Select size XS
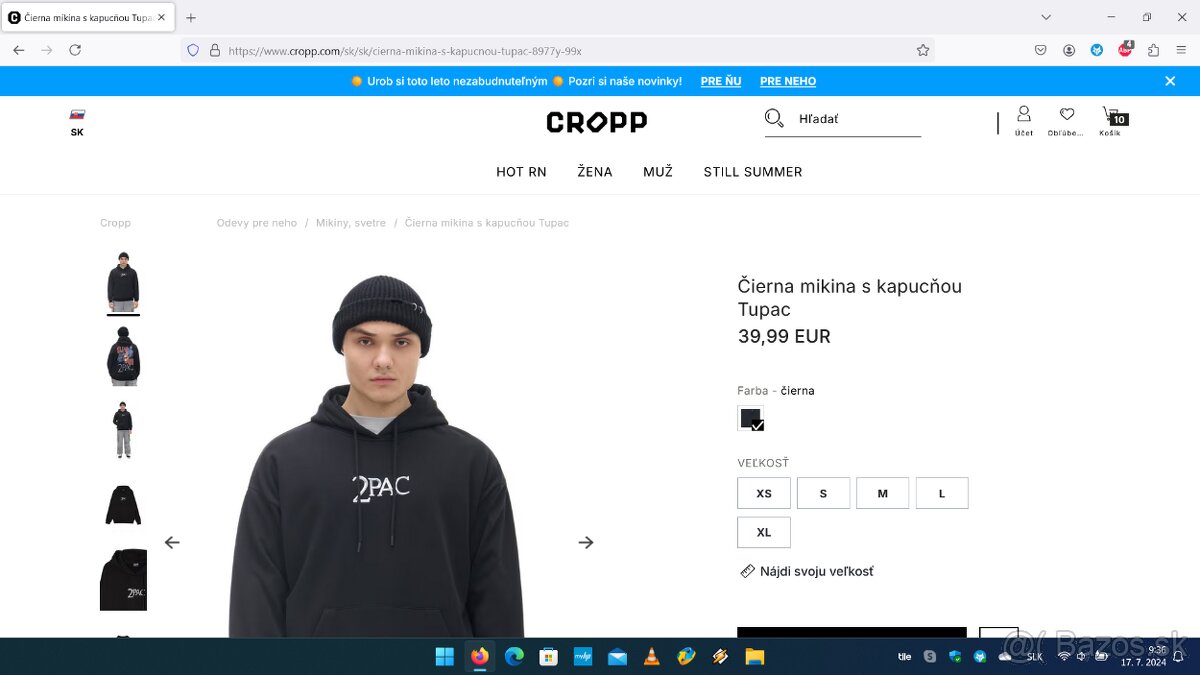Screen dimensions: 1200x675 tap(764, 493)
